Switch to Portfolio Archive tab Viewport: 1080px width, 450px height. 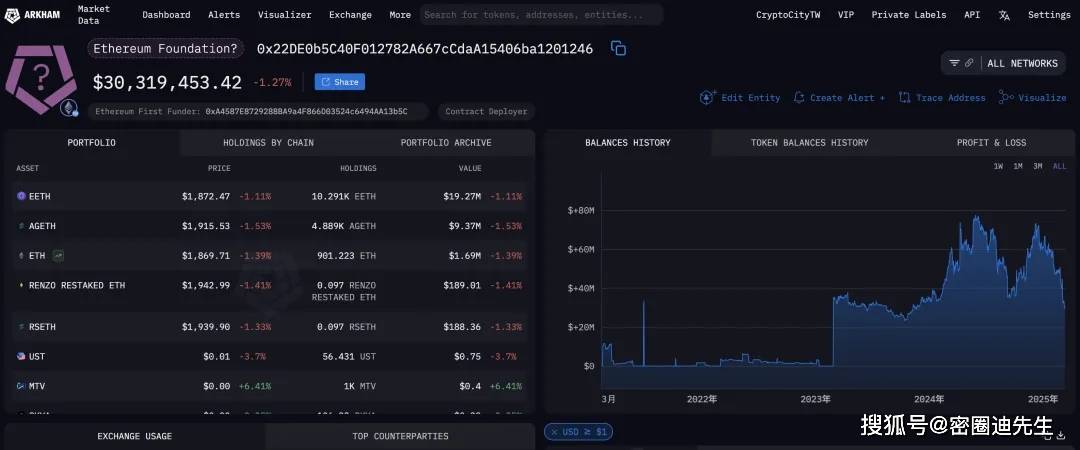click(446, 143)
